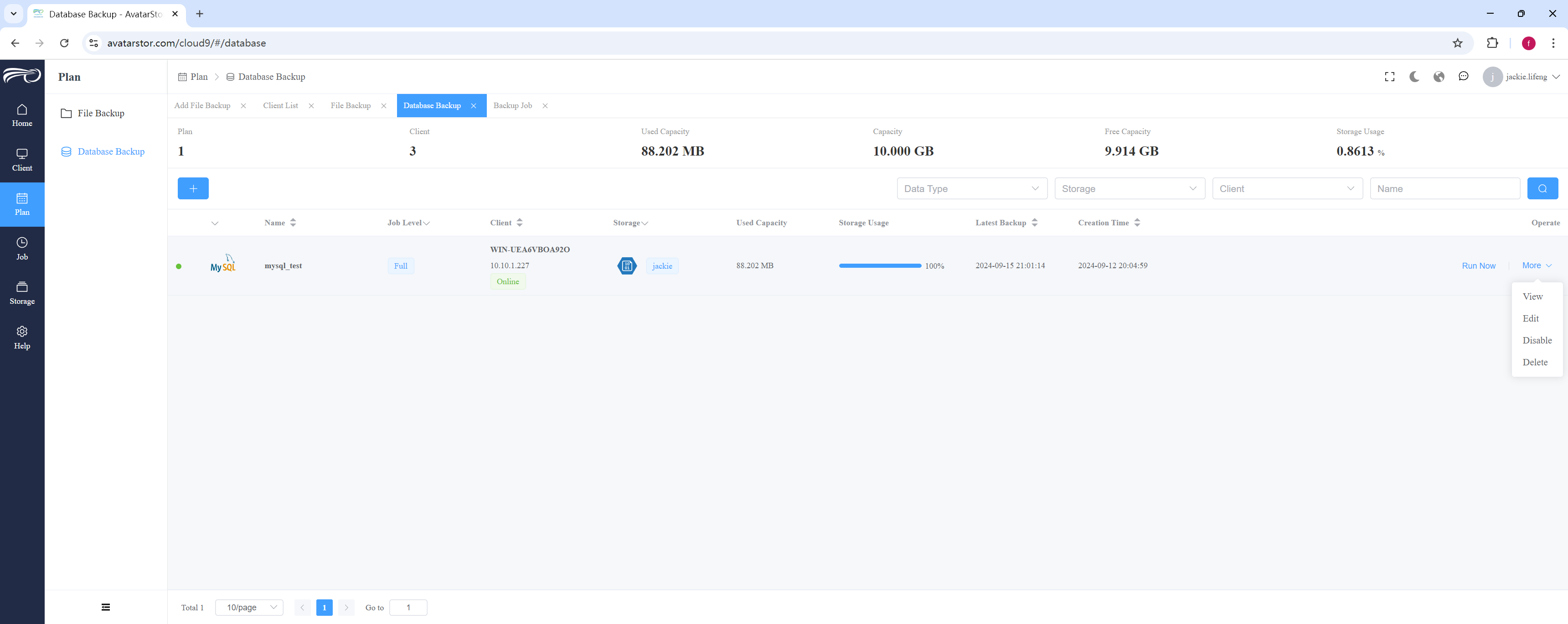Open File Backup in Plan panel

tap(100, 113)
